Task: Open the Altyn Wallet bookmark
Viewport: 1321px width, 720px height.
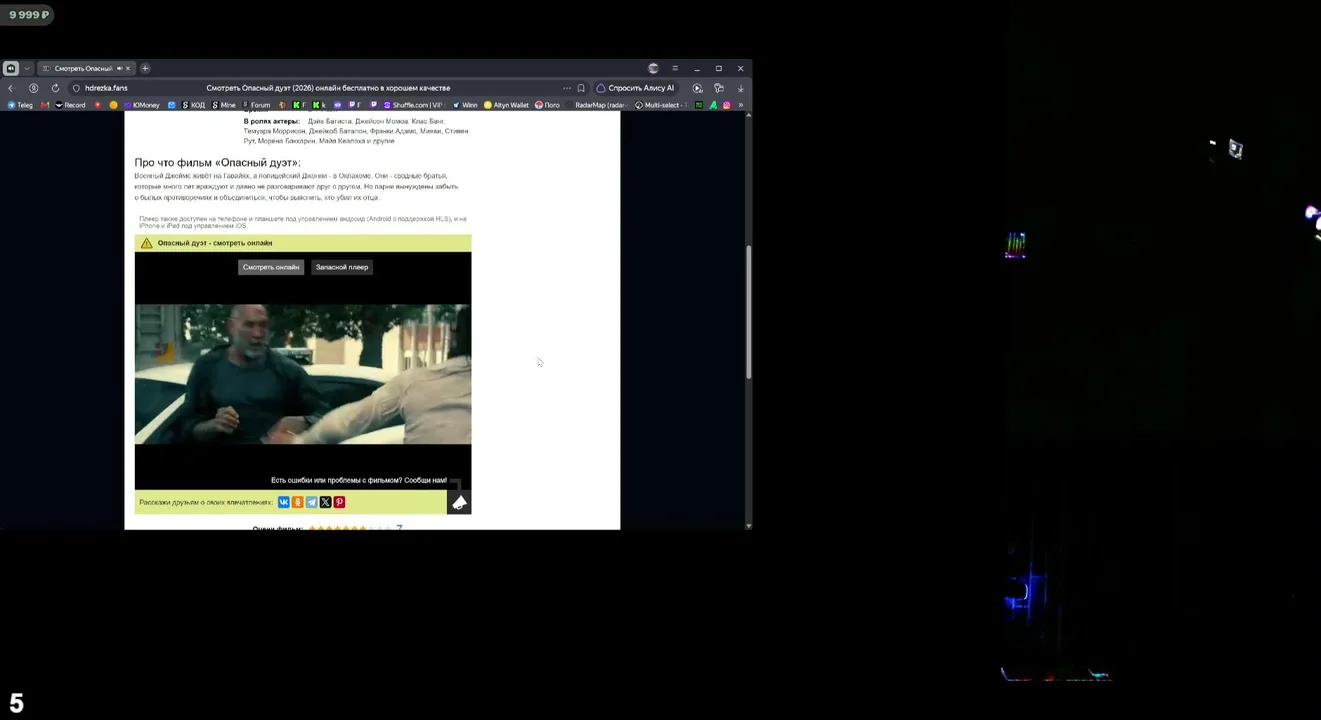Action: pos(506,105)
